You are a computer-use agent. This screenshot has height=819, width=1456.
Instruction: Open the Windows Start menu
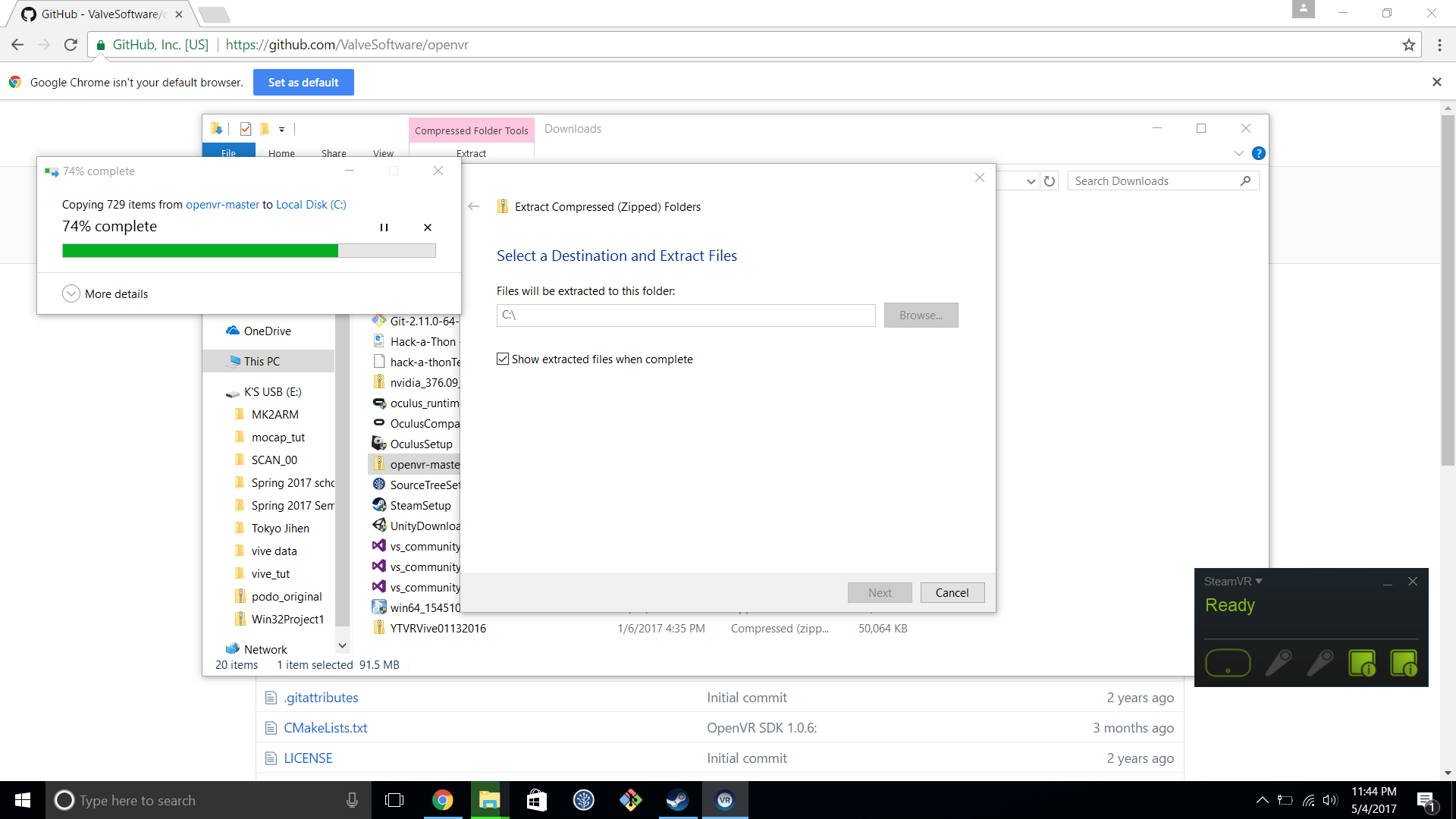(23, 800)
